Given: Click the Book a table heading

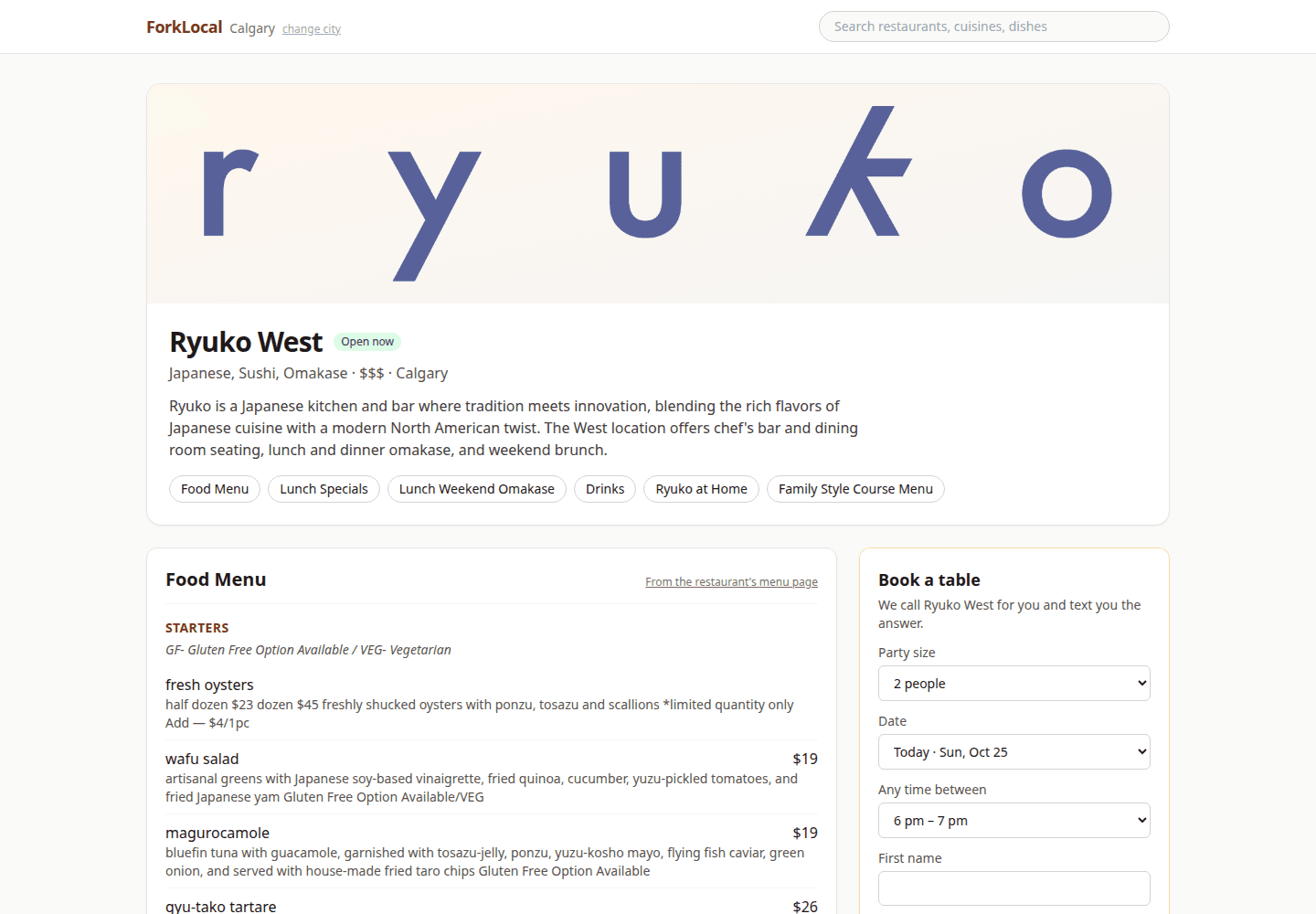Looking at the screenshot, I should [x=929, y=580].
